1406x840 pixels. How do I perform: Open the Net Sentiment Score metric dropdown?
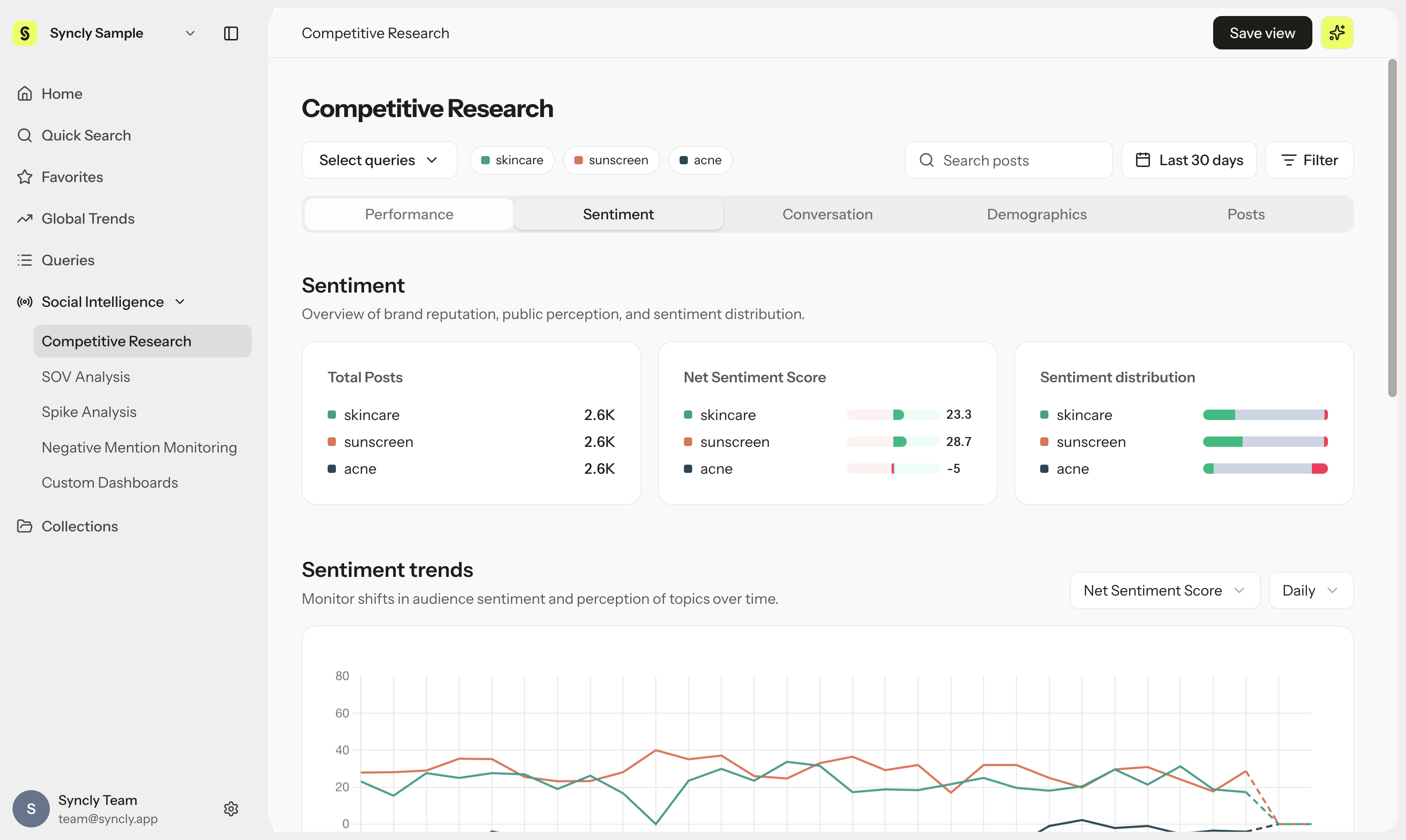1165,590
